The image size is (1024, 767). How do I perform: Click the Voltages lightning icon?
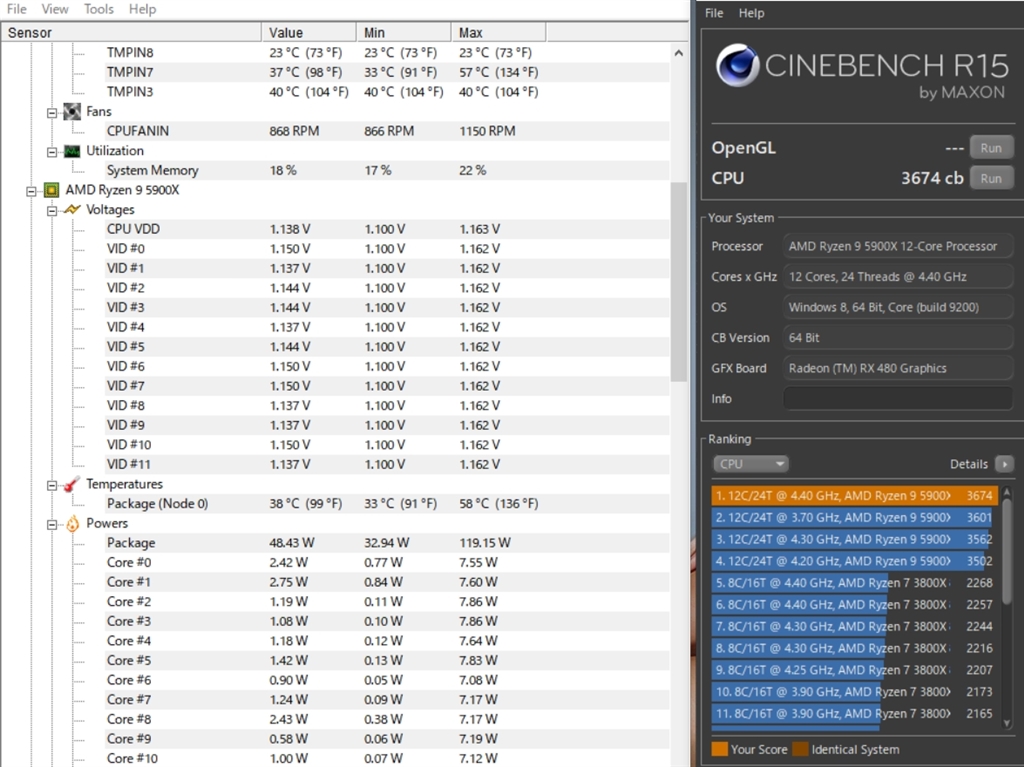point(72,210)
